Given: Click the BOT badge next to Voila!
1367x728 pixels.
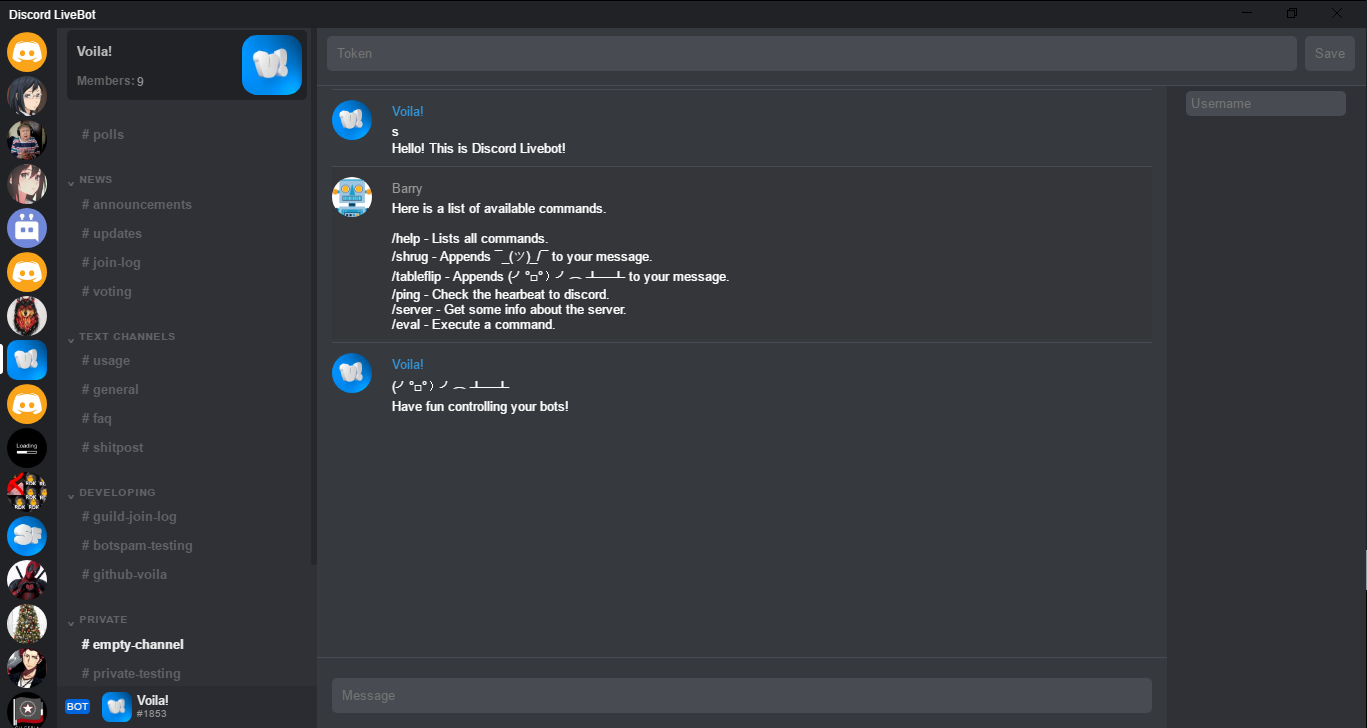Looking at the screenshot, I should (77, 706).
